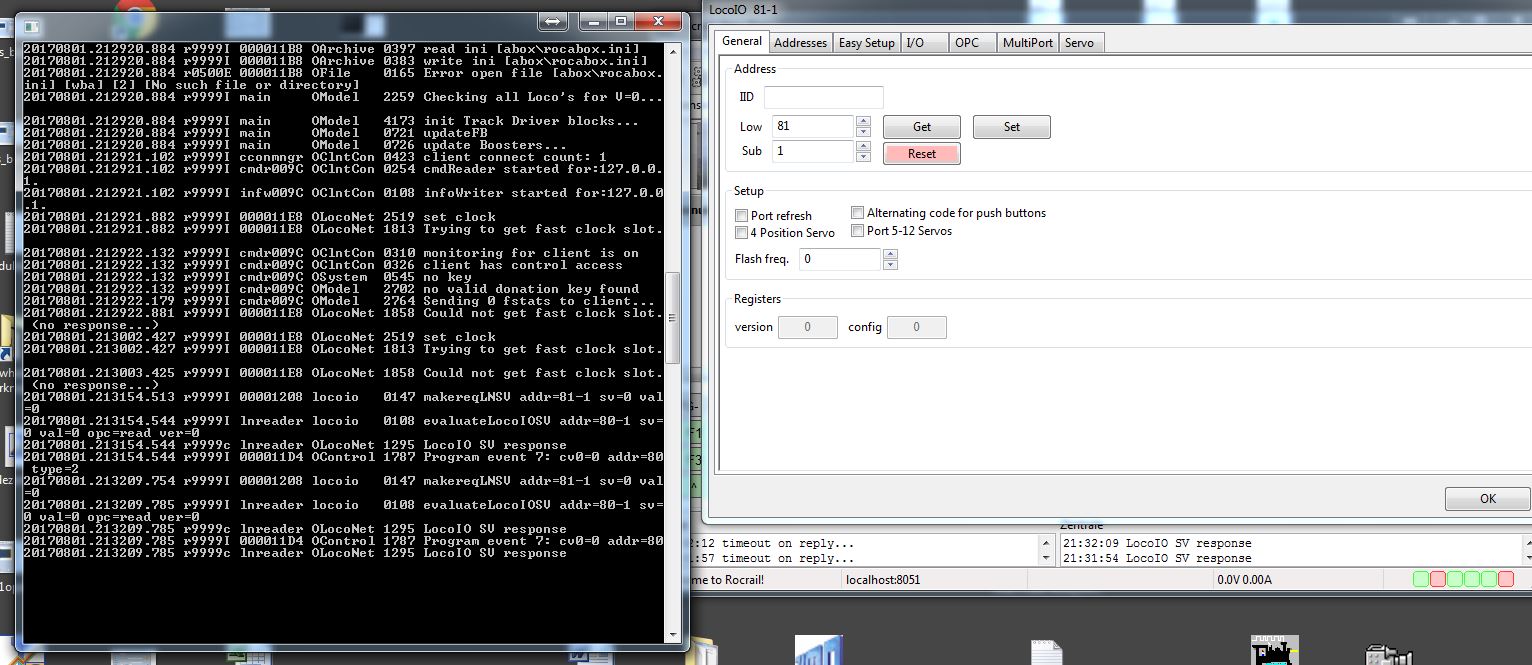1532x665 pixels.
Task: Open the text document desktop icon
Action: (1046, 653)
